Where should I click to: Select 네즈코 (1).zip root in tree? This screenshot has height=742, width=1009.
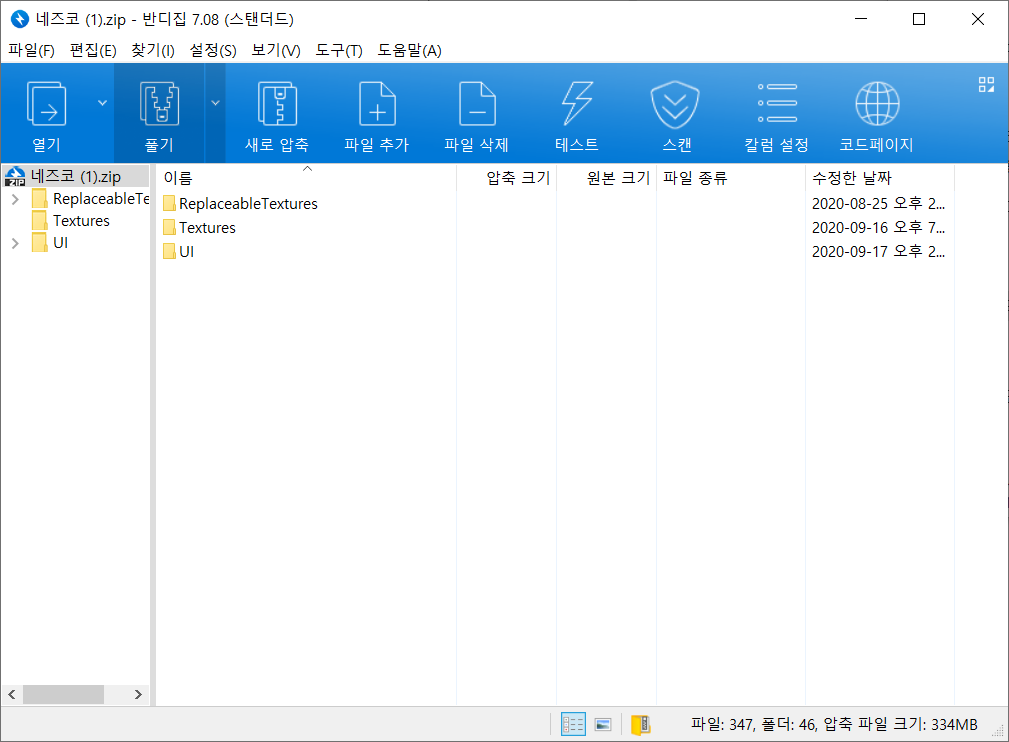tap(76, 176)
